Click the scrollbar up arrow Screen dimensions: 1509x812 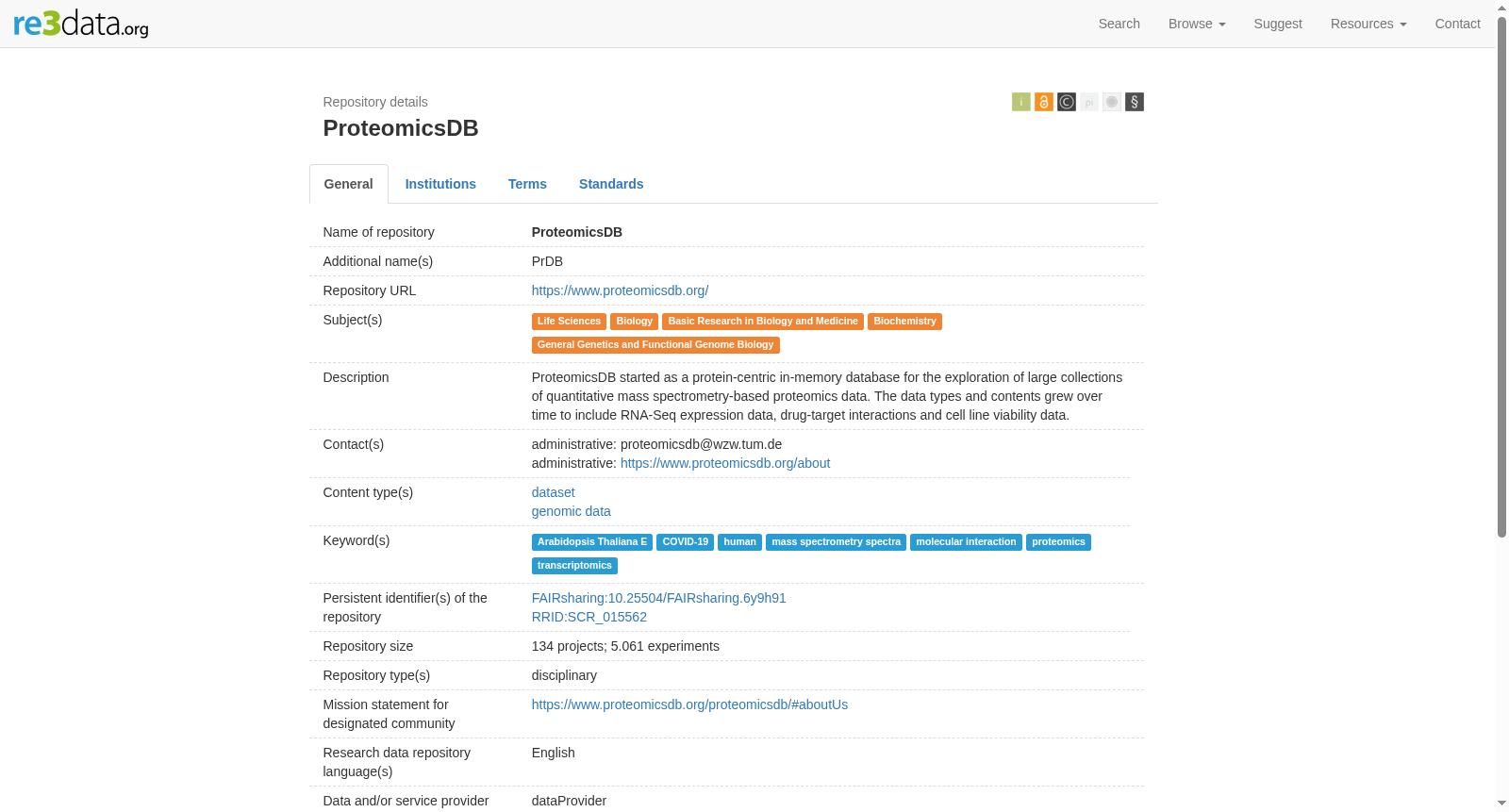click(x=1501, y=7)
